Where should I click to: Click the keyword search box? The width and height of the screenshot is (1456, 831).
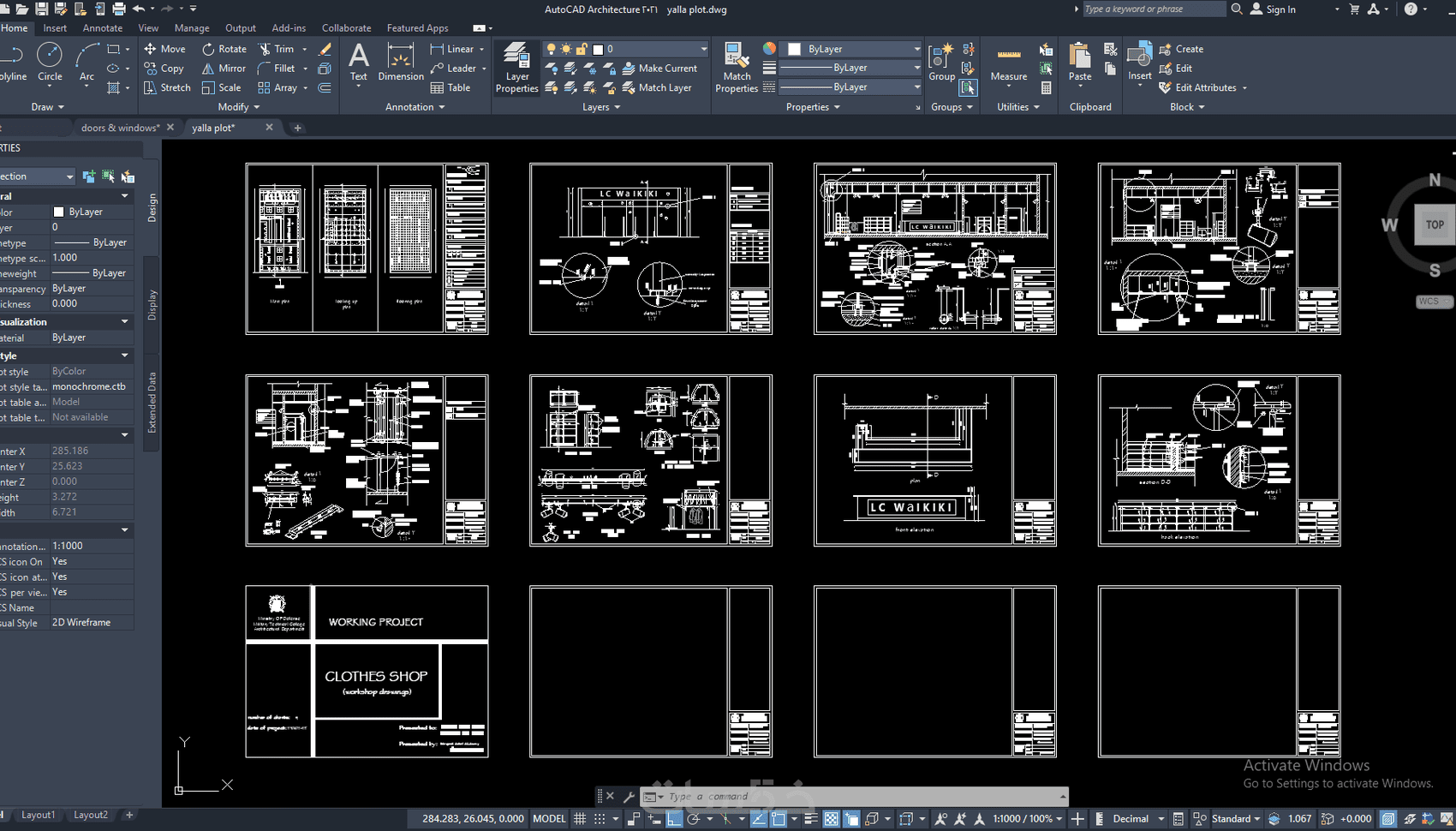click(x=1154, y=9)
